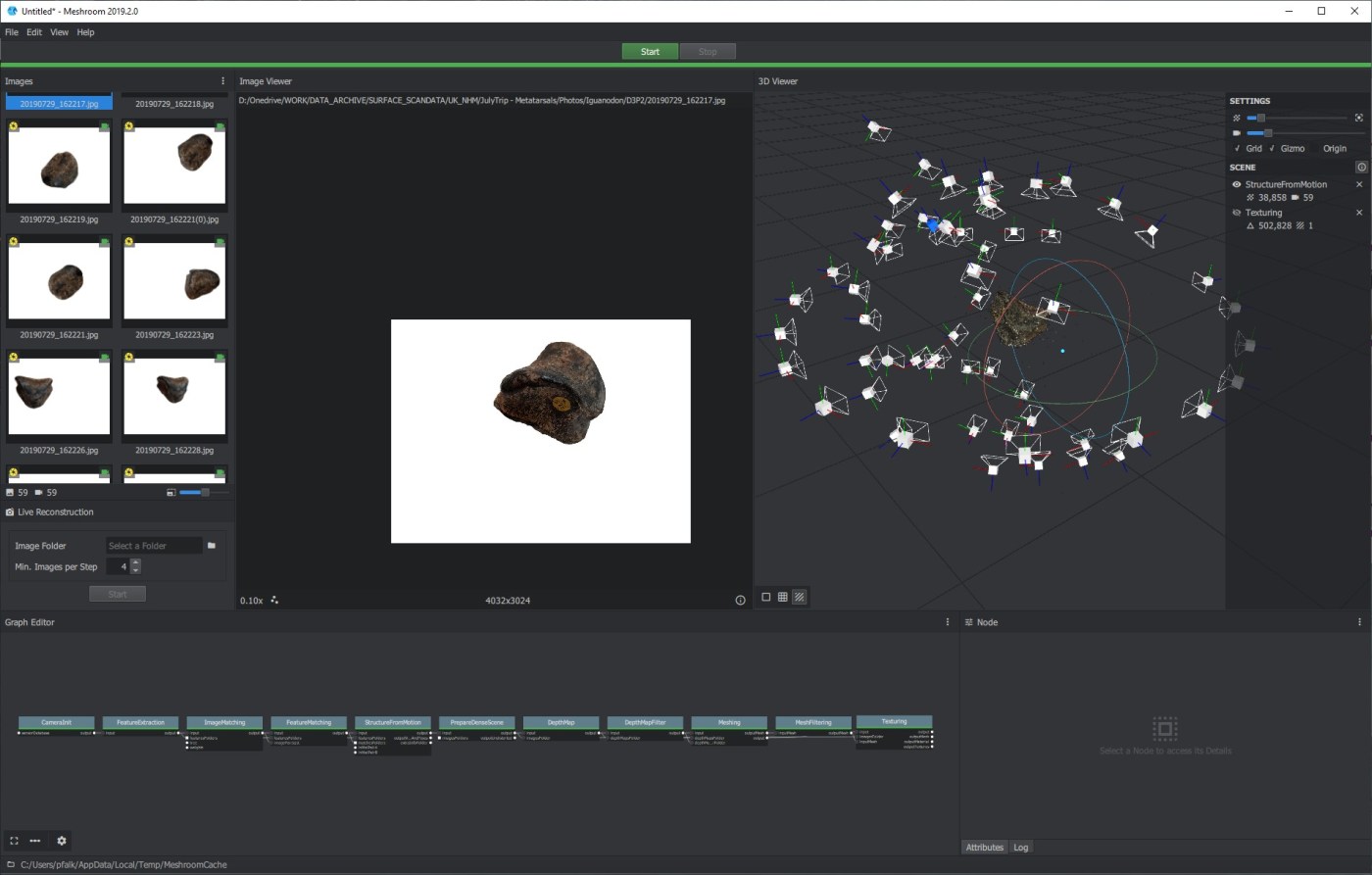Remove Texturing from the scene list

click(x=1359, y=213)
